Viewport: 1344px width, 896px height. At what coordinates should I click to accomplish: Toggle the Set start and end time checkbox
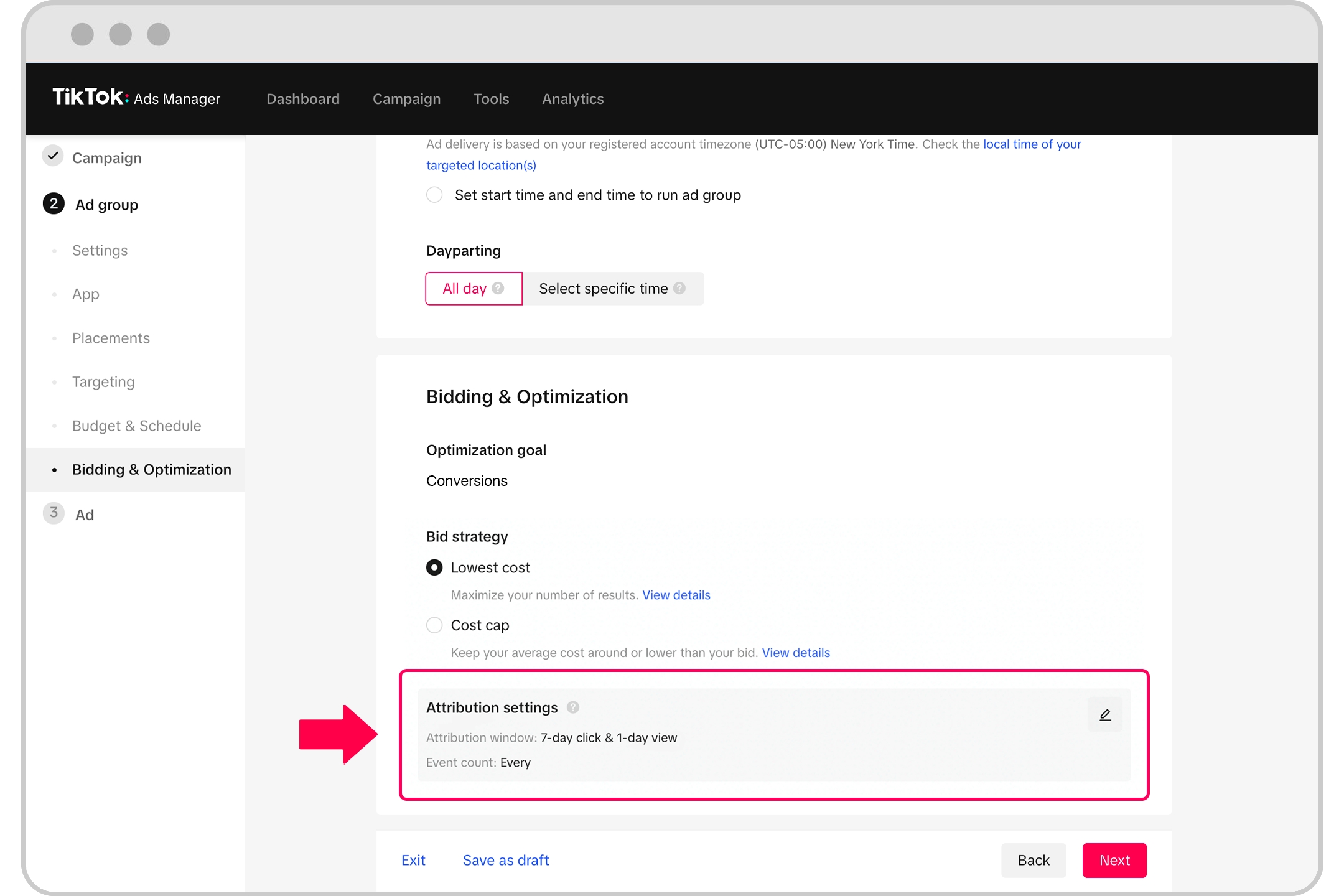[436, 195]
